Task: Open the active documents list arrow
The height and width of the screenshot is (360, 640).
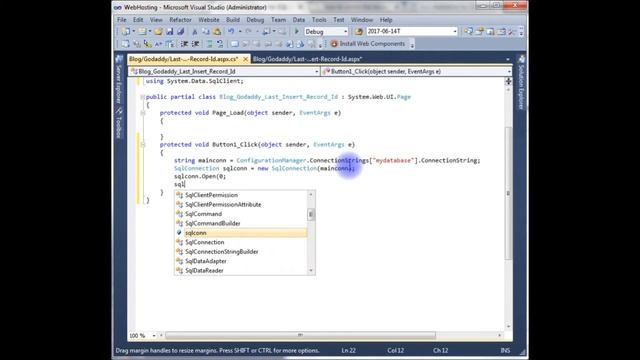Action: pos(508,59)
